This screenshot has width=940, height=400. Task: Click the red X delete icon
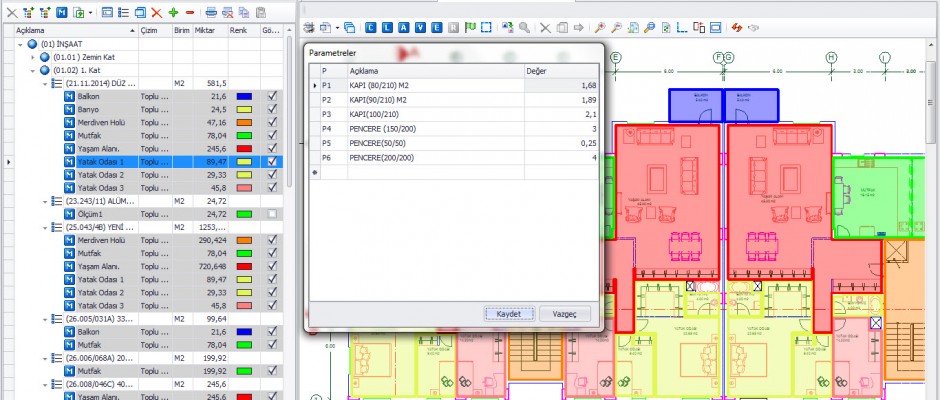point(156,13)
